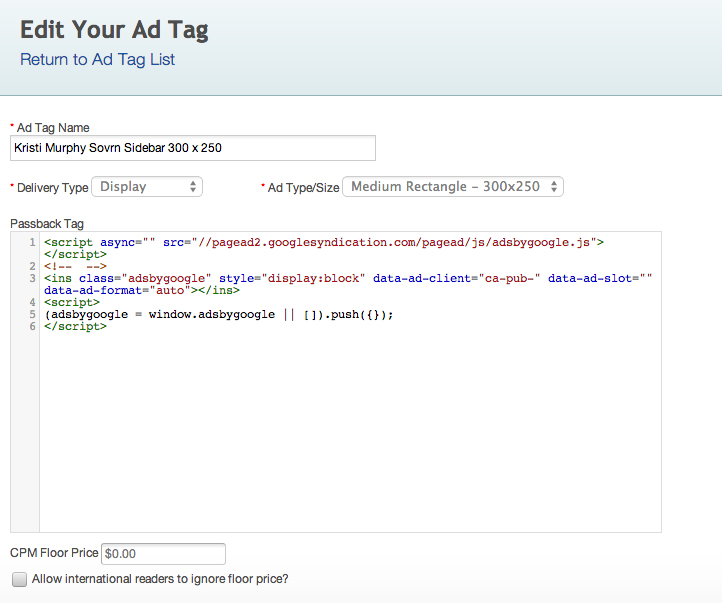Click line number 3 in the code gutter
Viewport: 722px width, 603px height.
[32, 278]
